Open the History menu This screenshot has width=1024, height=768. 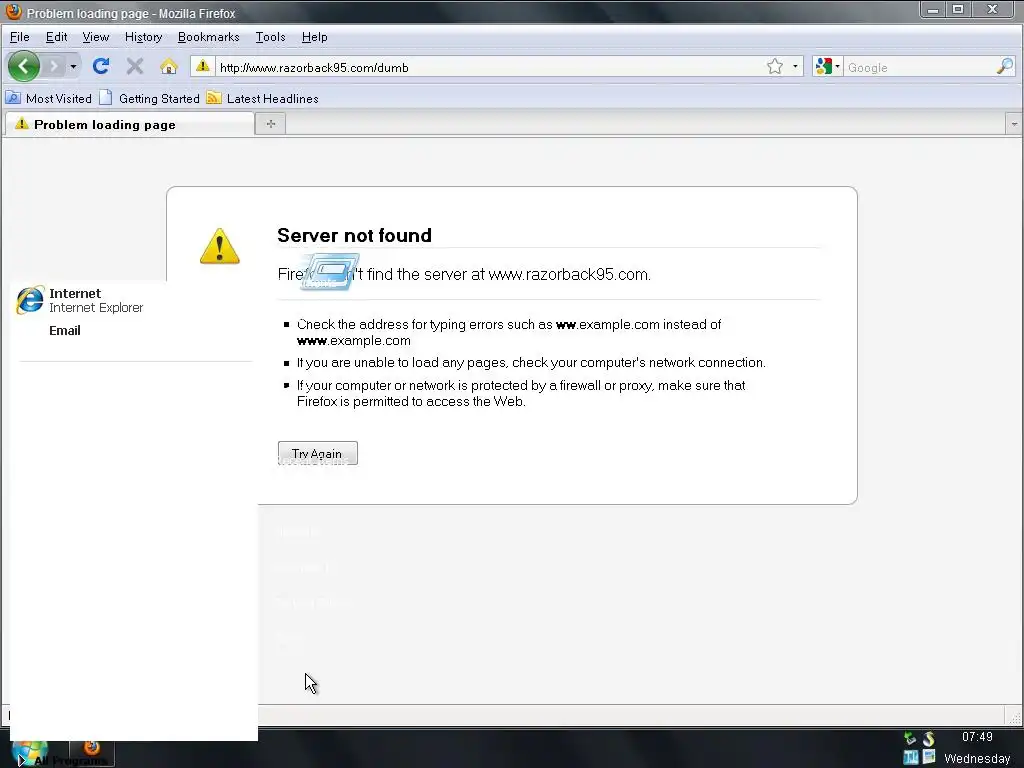click(143, 37)
